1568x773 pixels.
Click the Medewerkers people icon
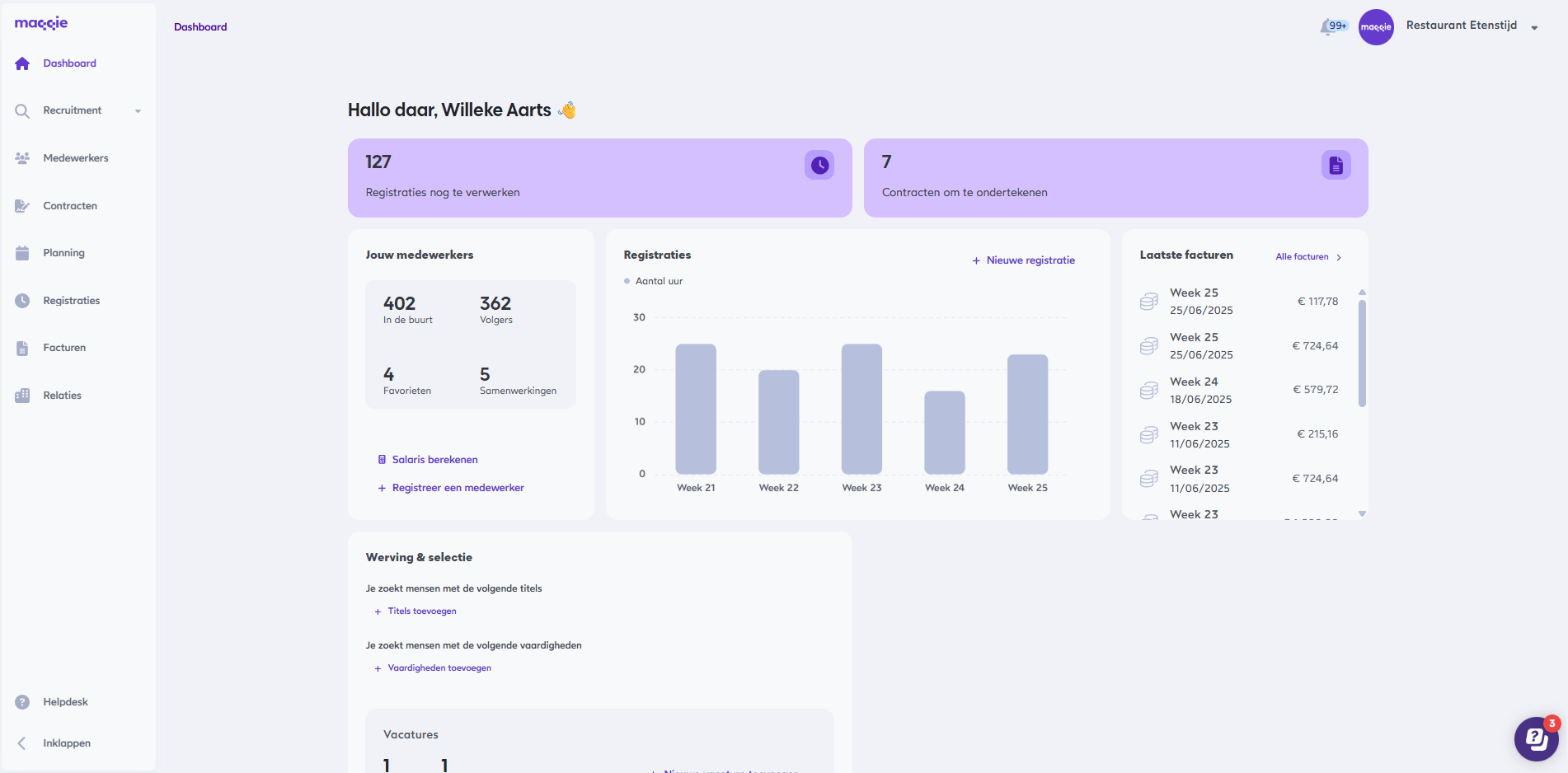[22, 158]
